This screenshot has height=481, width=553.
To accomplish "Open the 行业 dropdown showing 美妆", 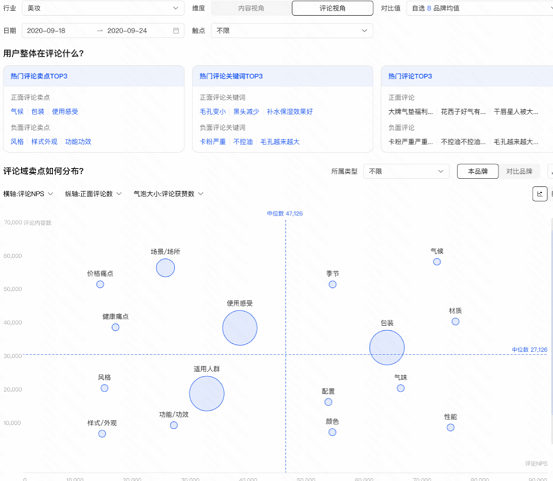I will click(103, 8).
